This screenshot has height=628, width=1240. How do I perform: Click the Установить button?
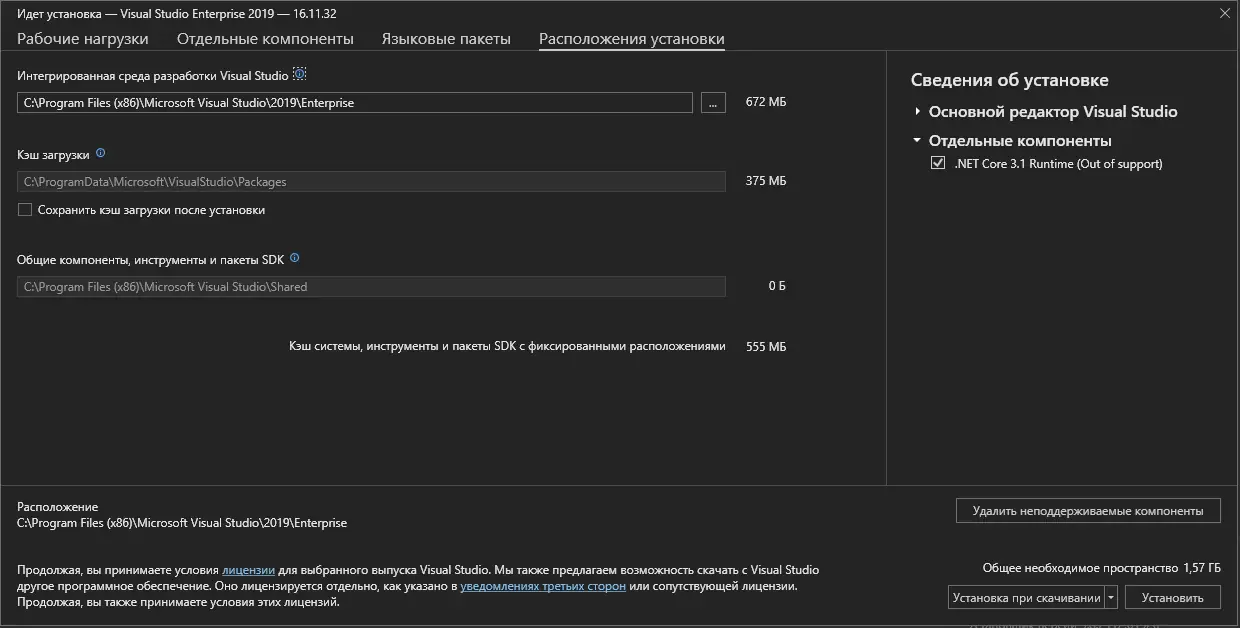tap(1173, 598)
